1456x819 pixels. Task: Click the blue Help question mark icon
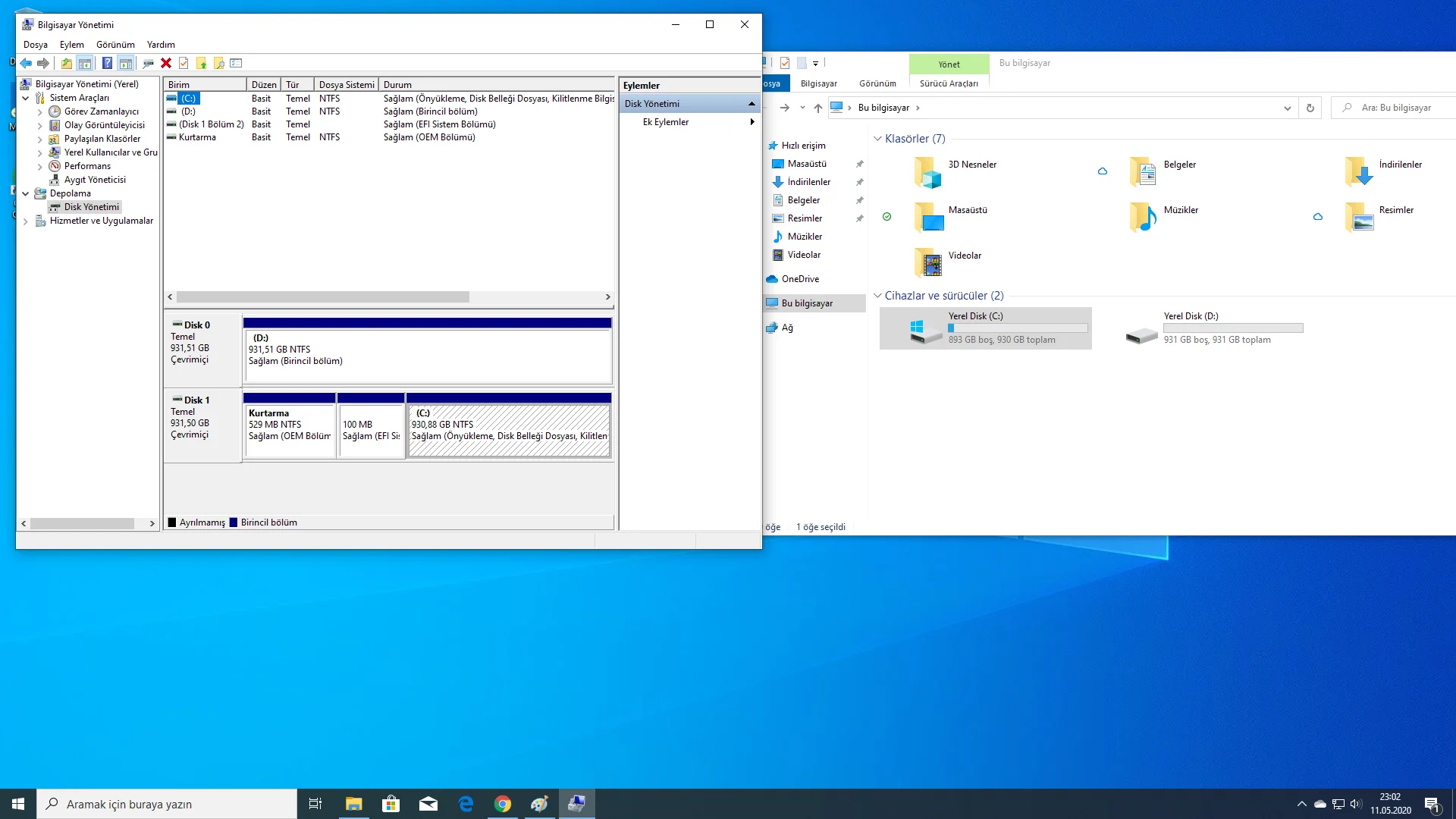click(x=107, y=63)
